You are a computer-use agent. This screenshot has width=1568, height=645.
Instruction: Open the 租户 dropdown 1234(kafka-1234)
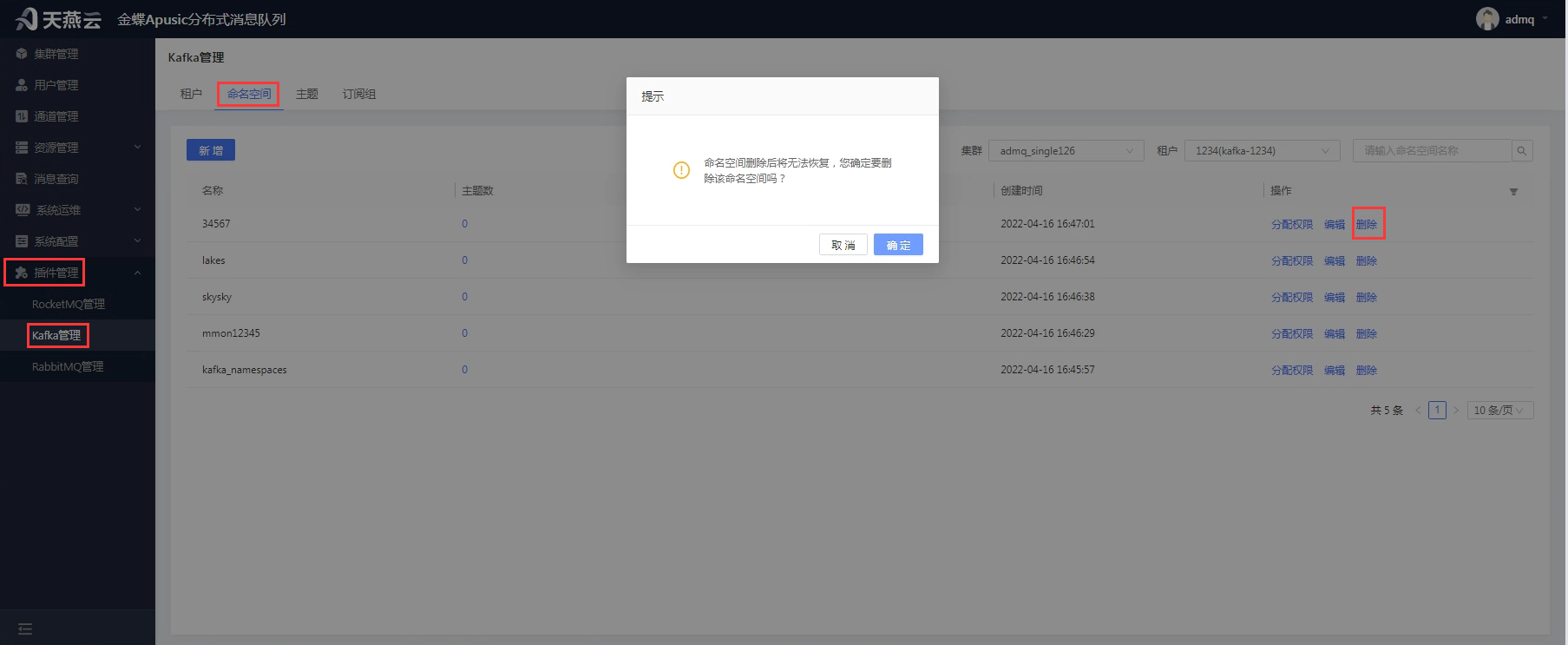click(1263, 151)
